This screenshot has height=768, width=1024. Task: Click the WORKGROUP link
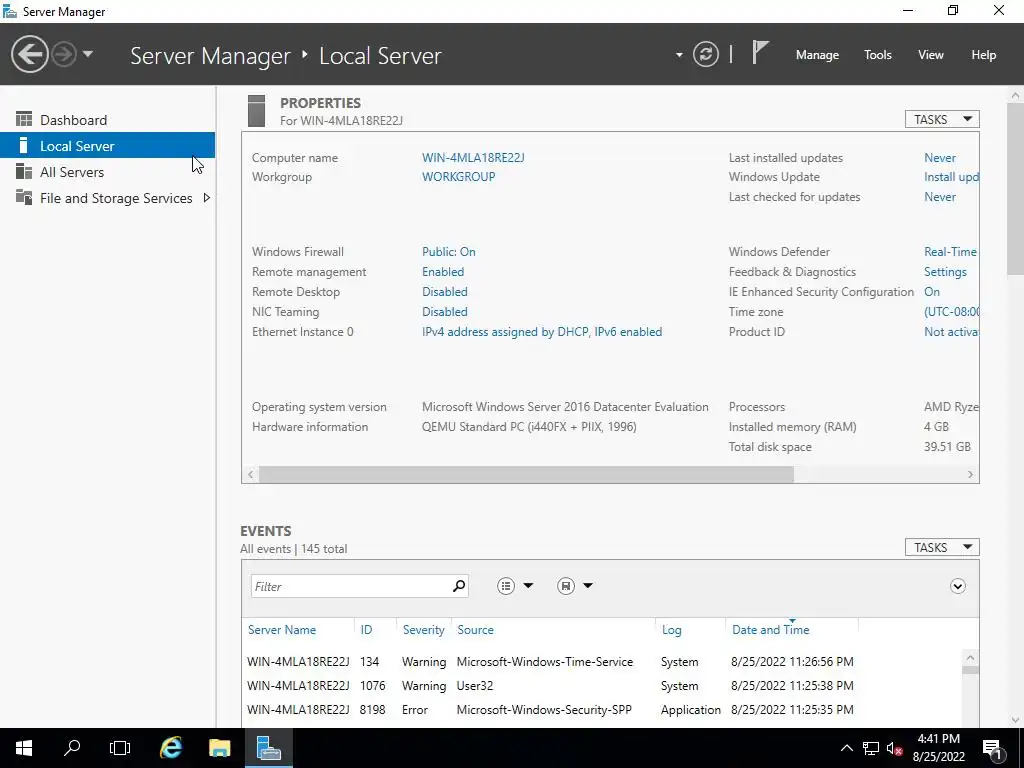[x=458, y=176]
